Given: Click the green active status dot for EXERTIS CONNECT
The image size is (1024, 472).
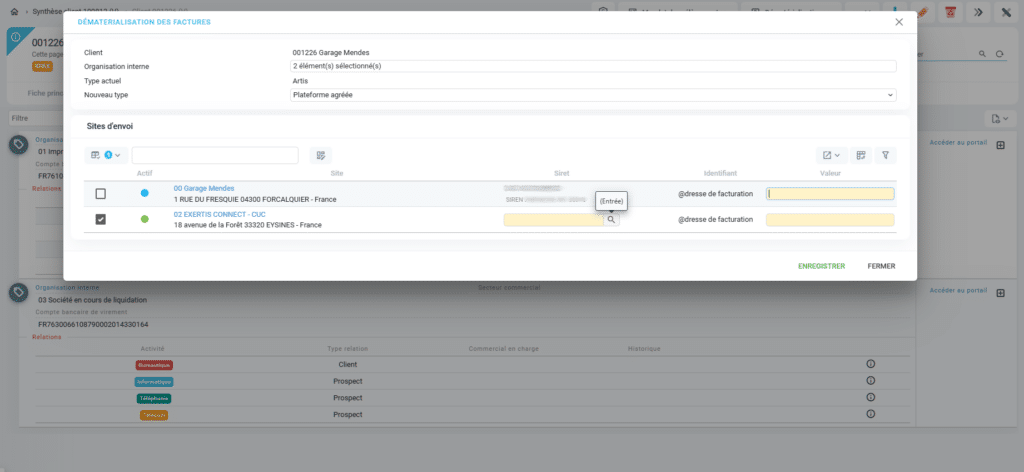Looking at the screenshot, I should (145, 219).
